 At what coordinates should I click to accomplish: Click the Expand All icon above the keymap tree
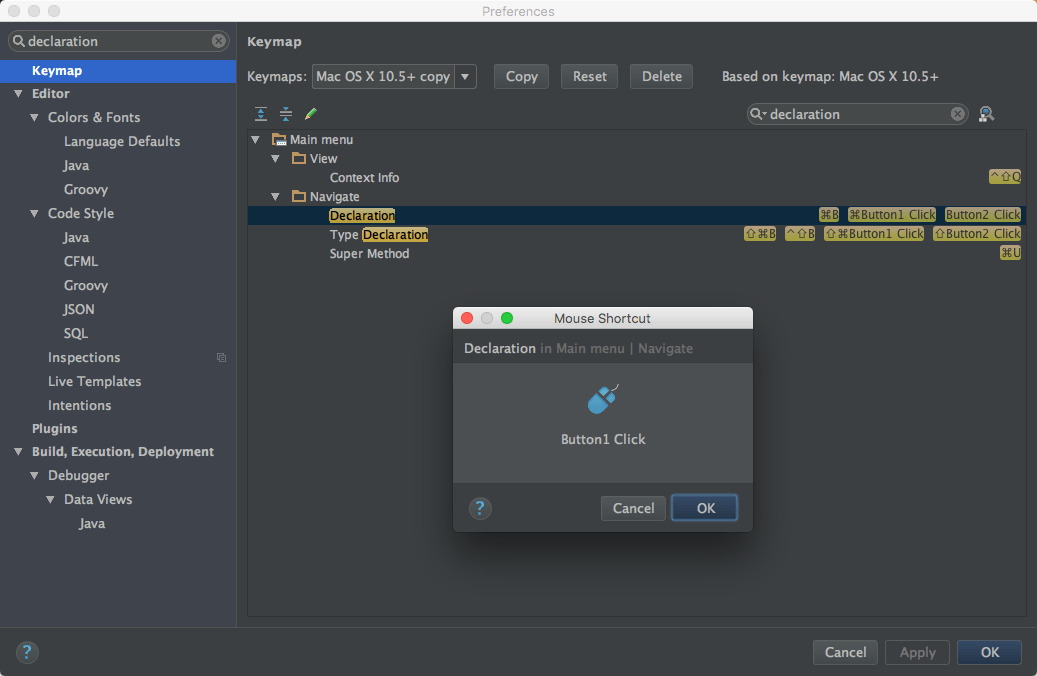(260, 113)
